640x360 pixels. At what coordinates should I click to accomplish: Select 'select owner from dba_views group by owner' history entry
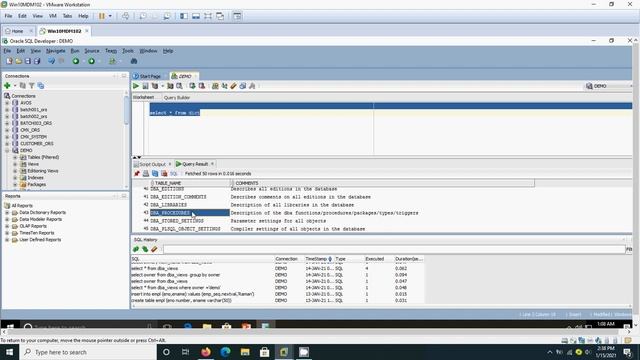pos(176,275)
